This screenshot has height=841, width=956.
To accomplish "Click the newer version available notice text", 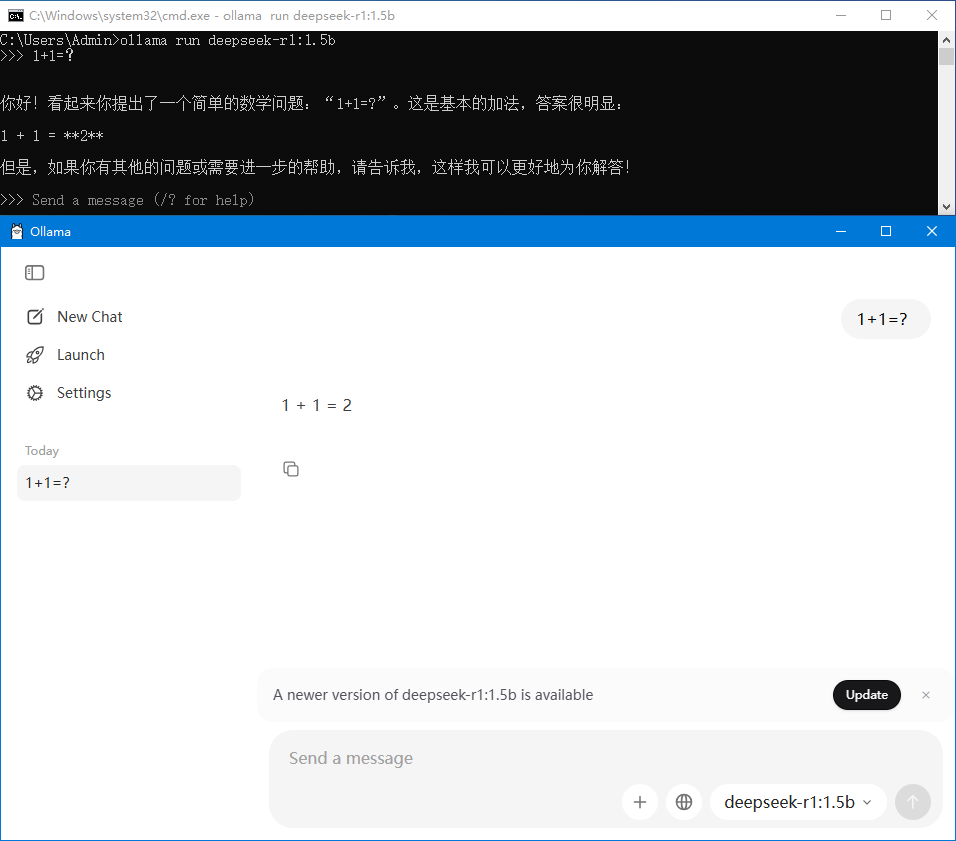I will [433, 695].
